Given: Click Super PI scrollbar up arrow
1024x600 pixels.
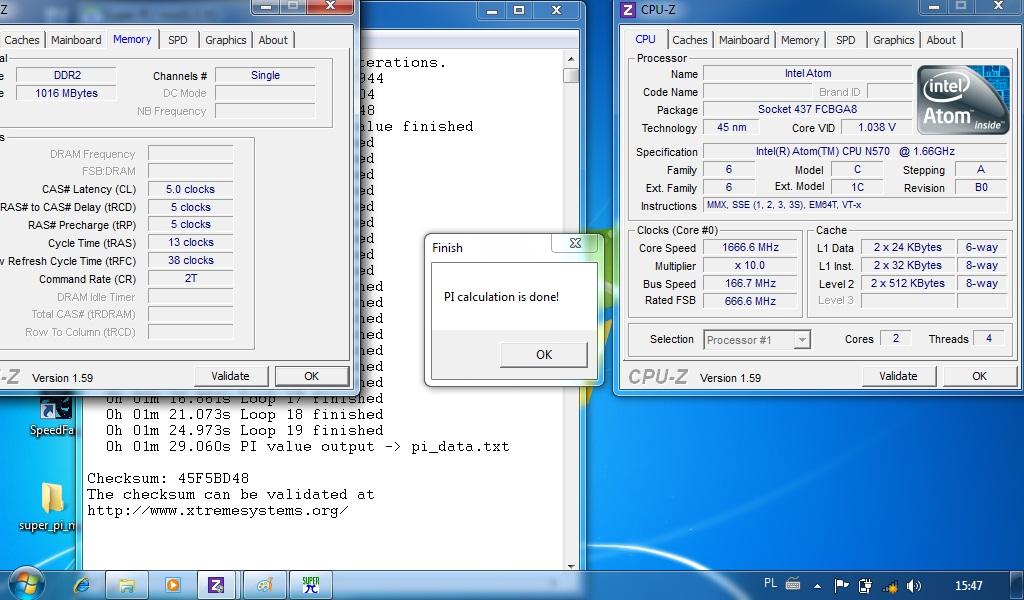Looking at the screenshot, I should (571, 59).
